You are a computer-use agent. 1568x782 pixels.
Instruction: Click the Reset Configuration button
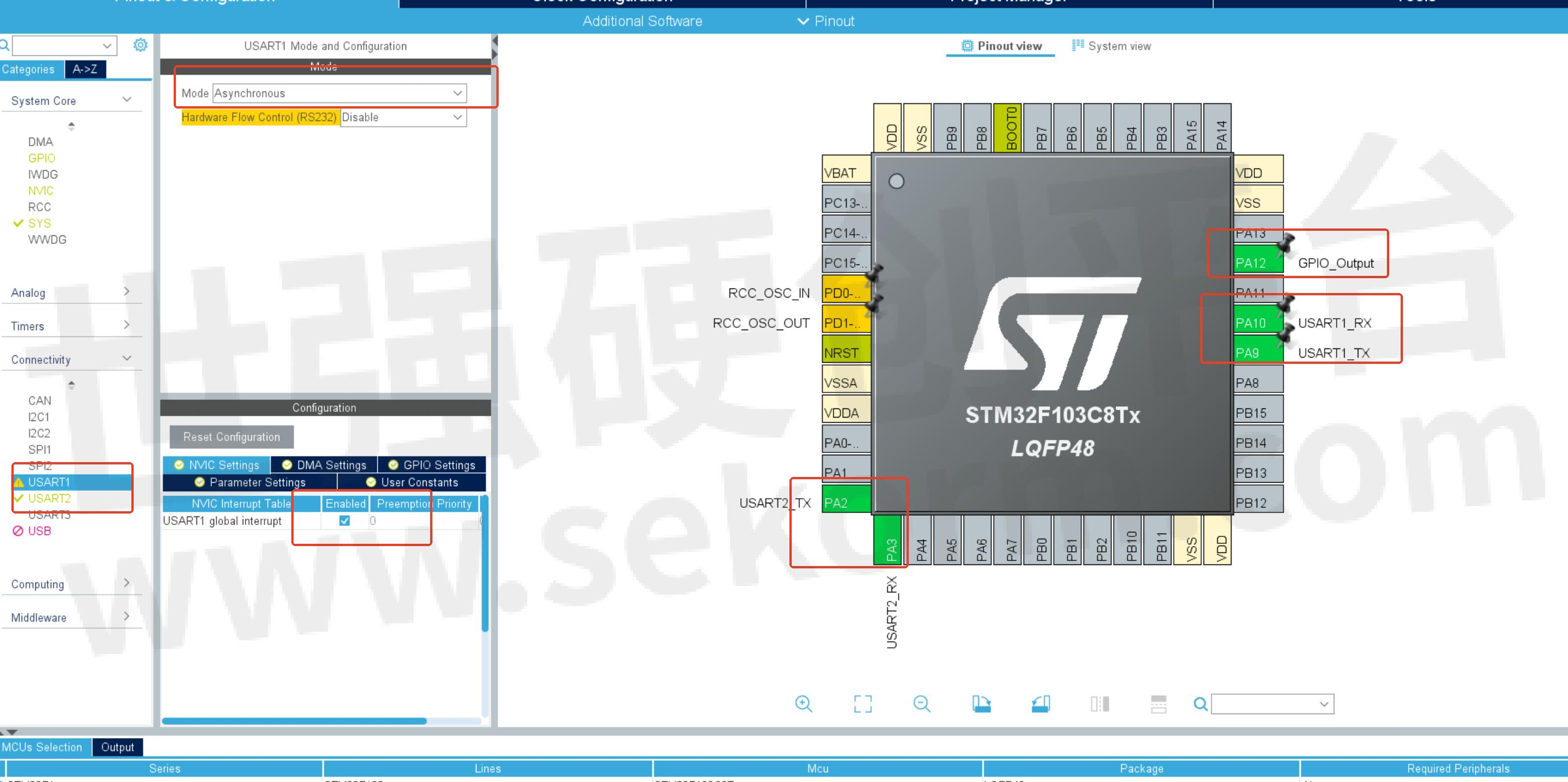click(x=230, y=436)
